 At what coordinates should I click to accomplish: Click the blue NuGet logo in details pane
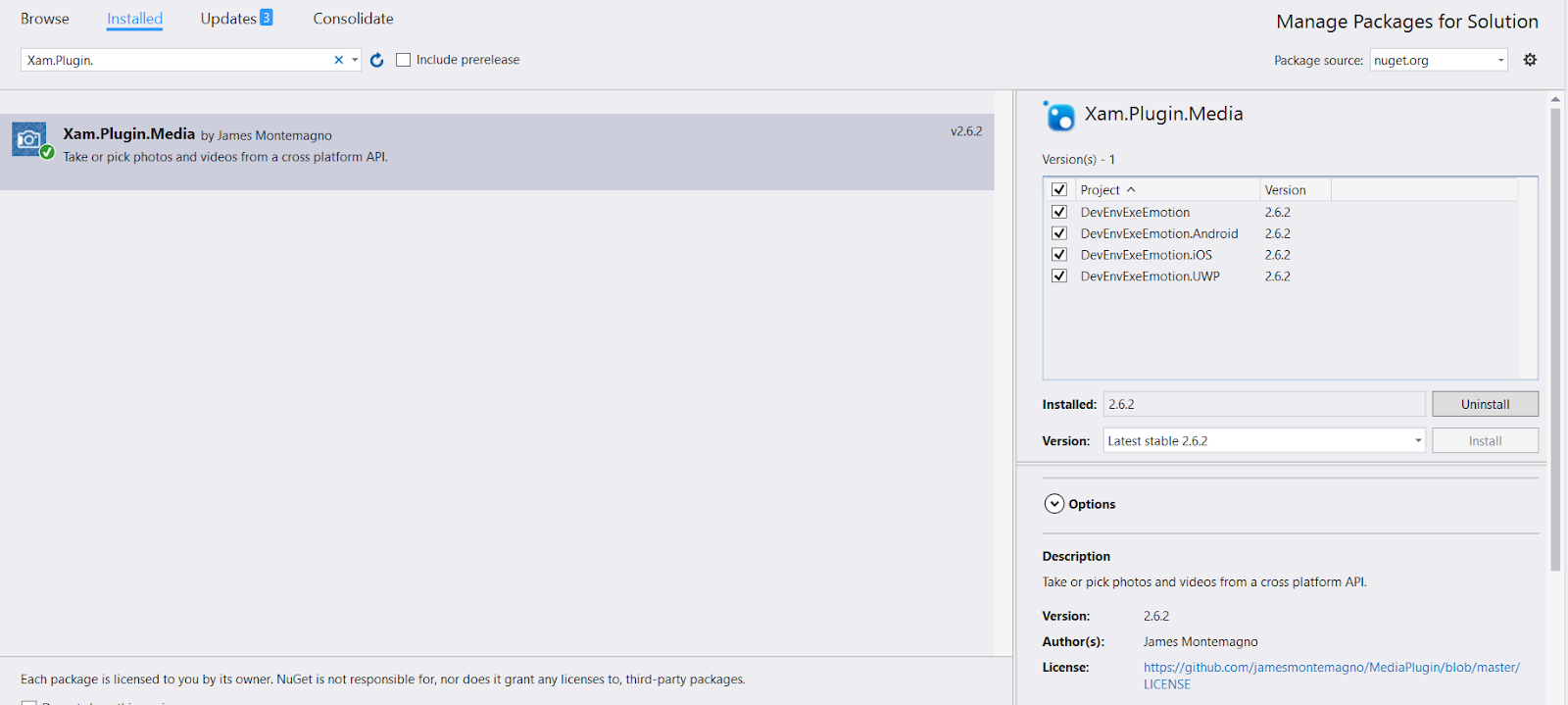1059,116
